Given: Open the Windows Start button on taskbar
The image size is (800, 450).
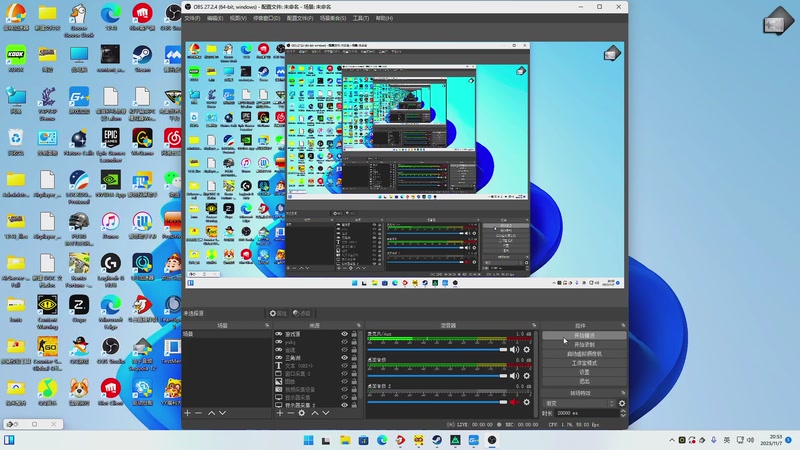Looking at the screenshot, I should tap(308, 440).
